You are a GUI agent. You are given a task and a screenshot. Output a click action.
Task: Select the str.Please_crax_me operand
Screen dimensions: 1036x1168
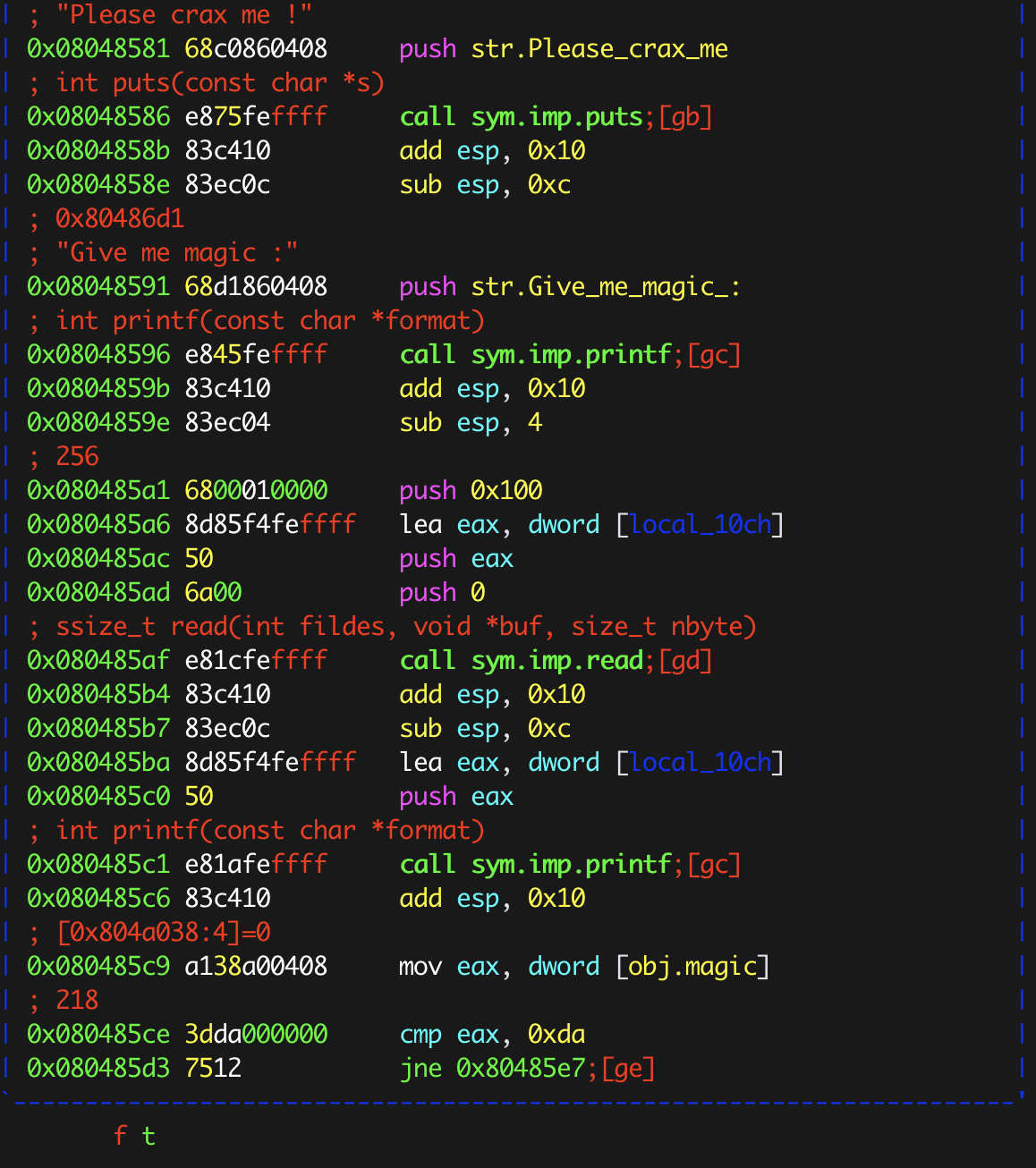[x=599, y=49]
